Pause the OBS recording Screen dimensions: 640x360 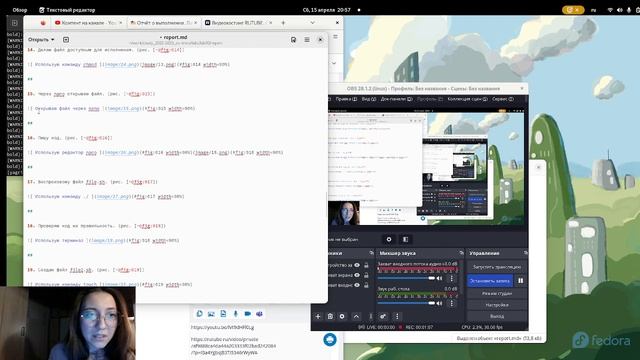520,281
